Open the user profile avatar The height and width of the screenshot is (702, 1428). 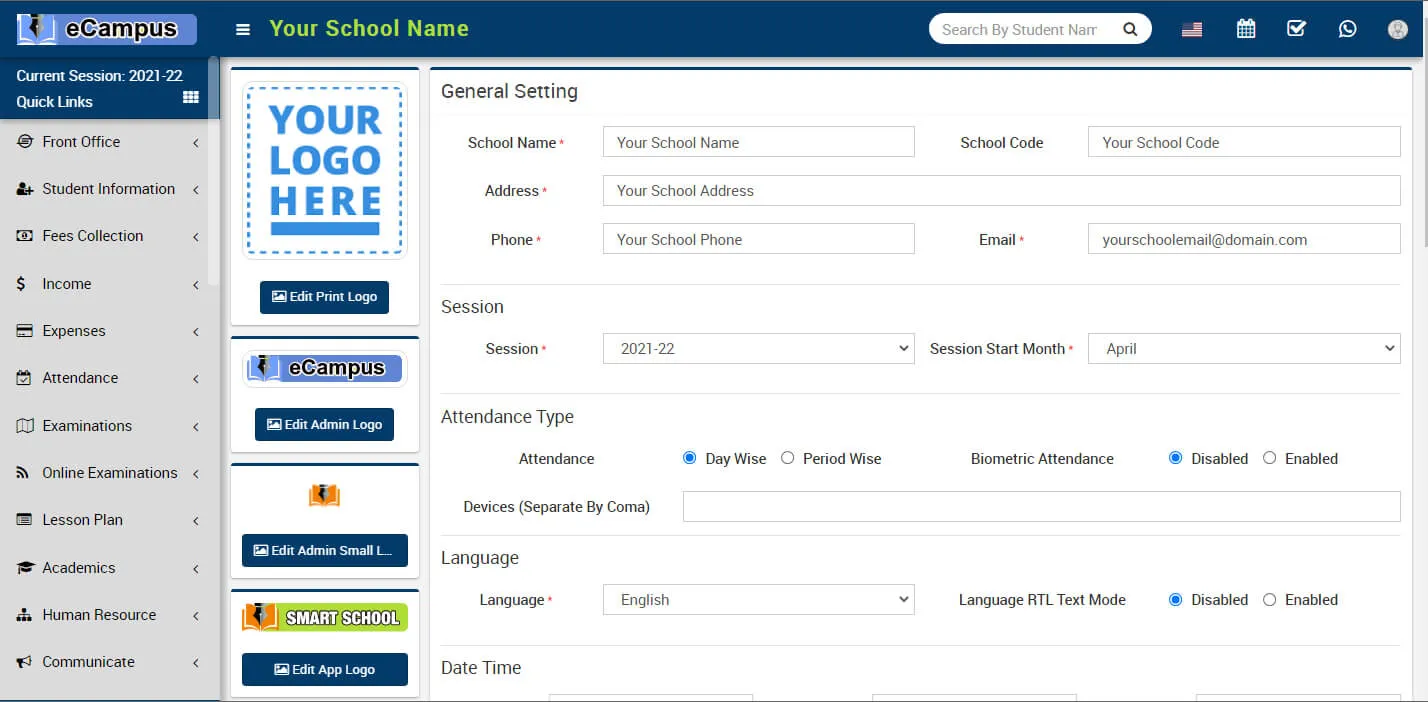point(1398,29)
